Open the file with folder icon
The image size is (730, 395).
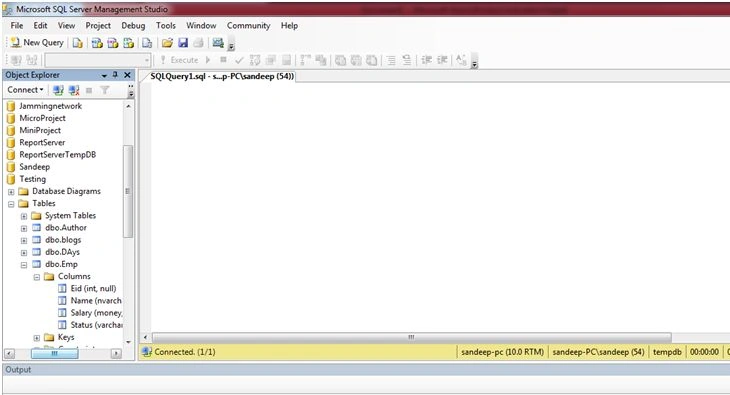[x=167, y=43]
